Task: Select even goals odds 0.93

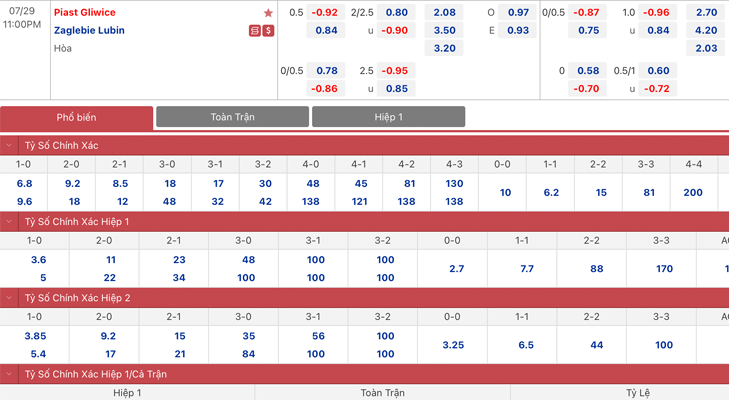Action: coord(517,31)
